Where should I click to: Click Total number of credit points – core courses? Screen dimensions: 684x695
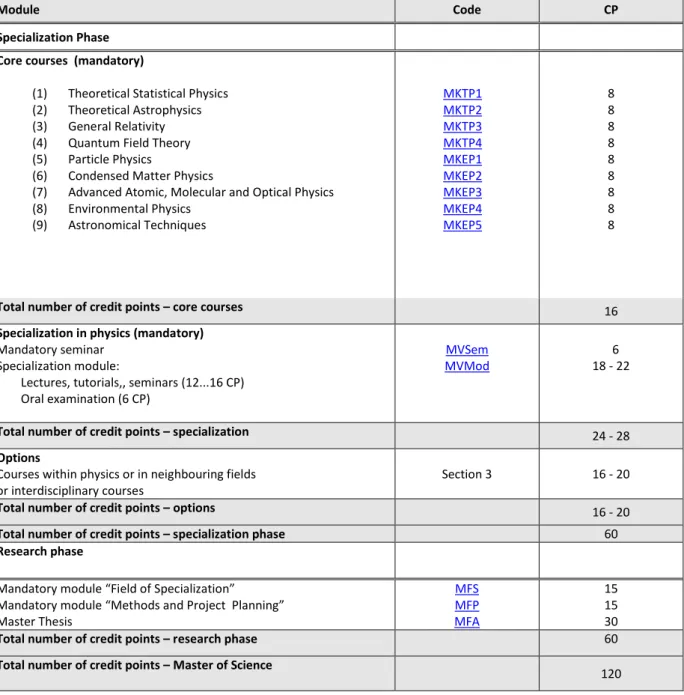pyautogui.click(x=121, y=307)
